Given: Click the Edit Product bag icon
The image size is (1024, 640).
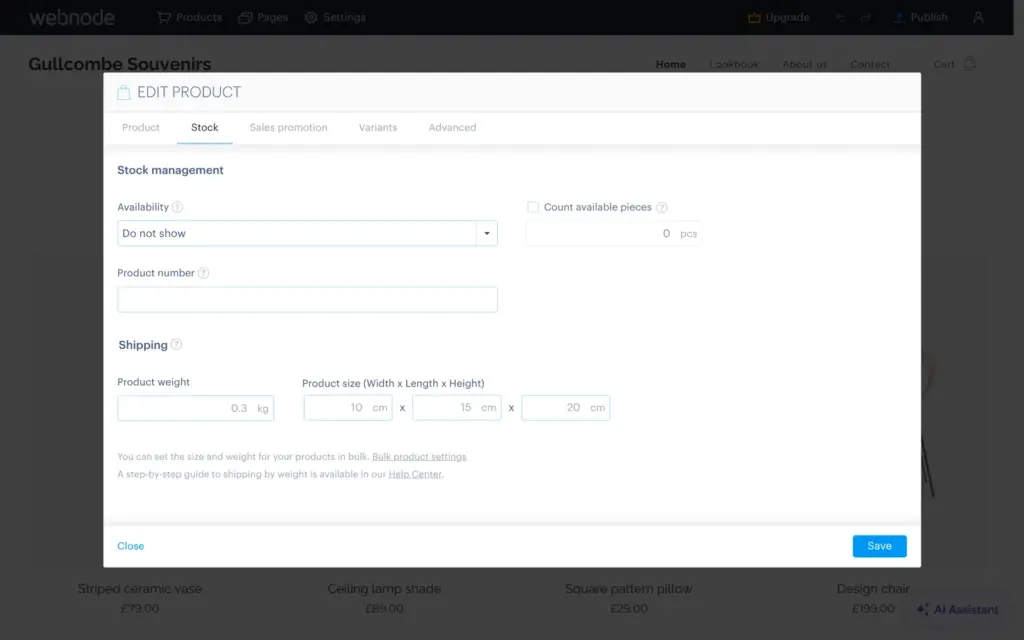Looking at the screenshot, I should [123, 92].
